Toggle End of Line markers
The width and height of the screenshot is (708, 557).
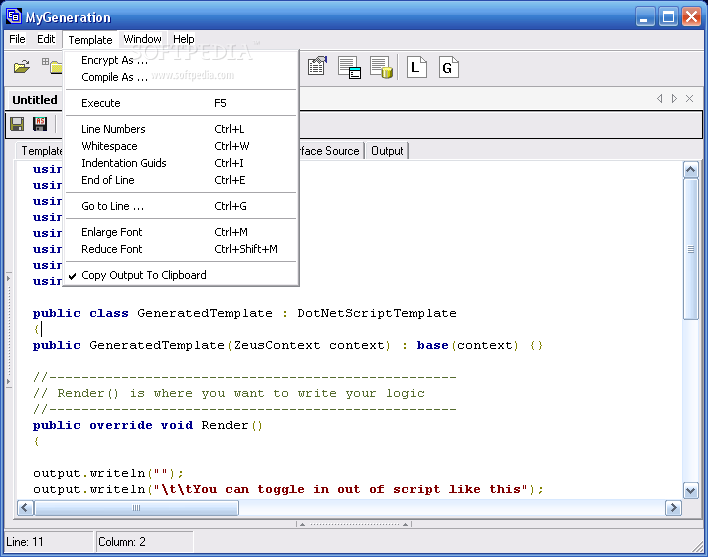click(181, 180)
